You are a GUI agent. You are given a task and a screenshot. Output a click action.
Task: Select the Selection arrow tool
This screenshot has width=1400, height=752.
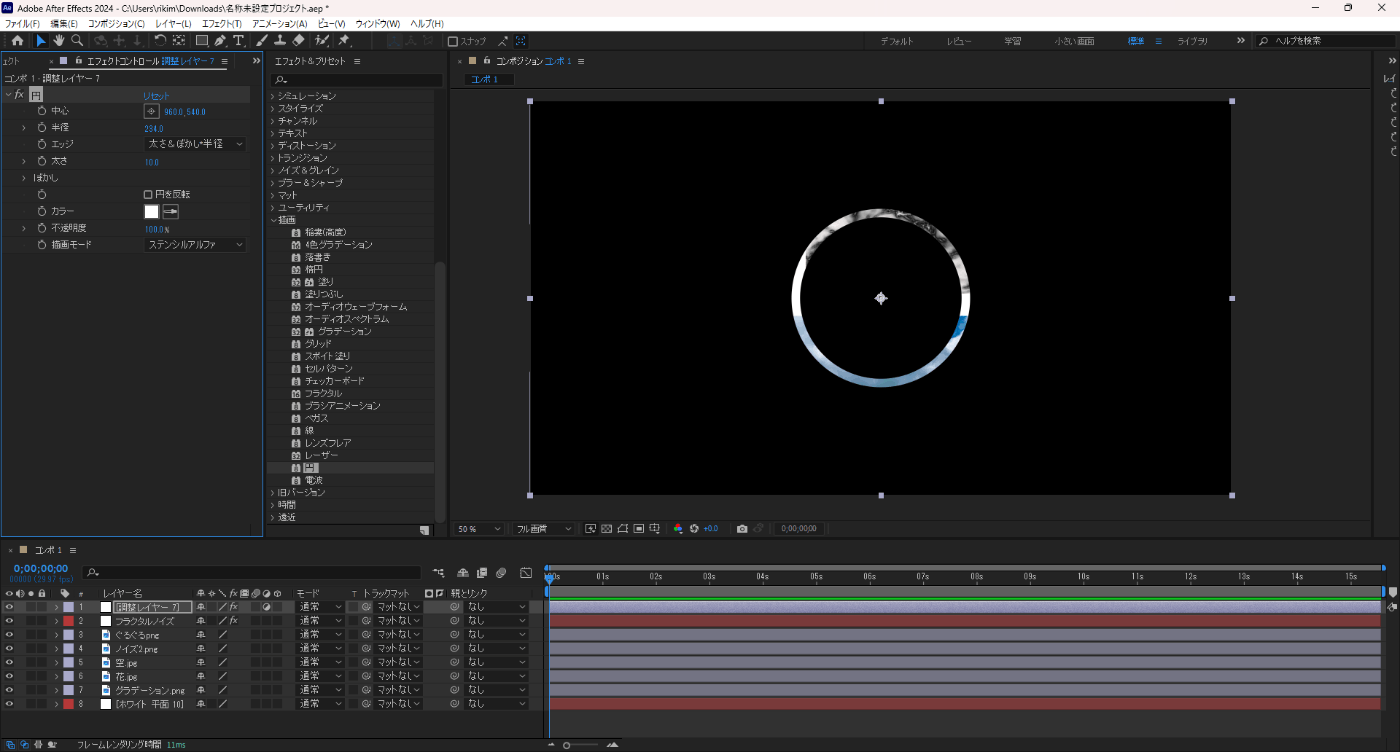click(x=41, y=41)
